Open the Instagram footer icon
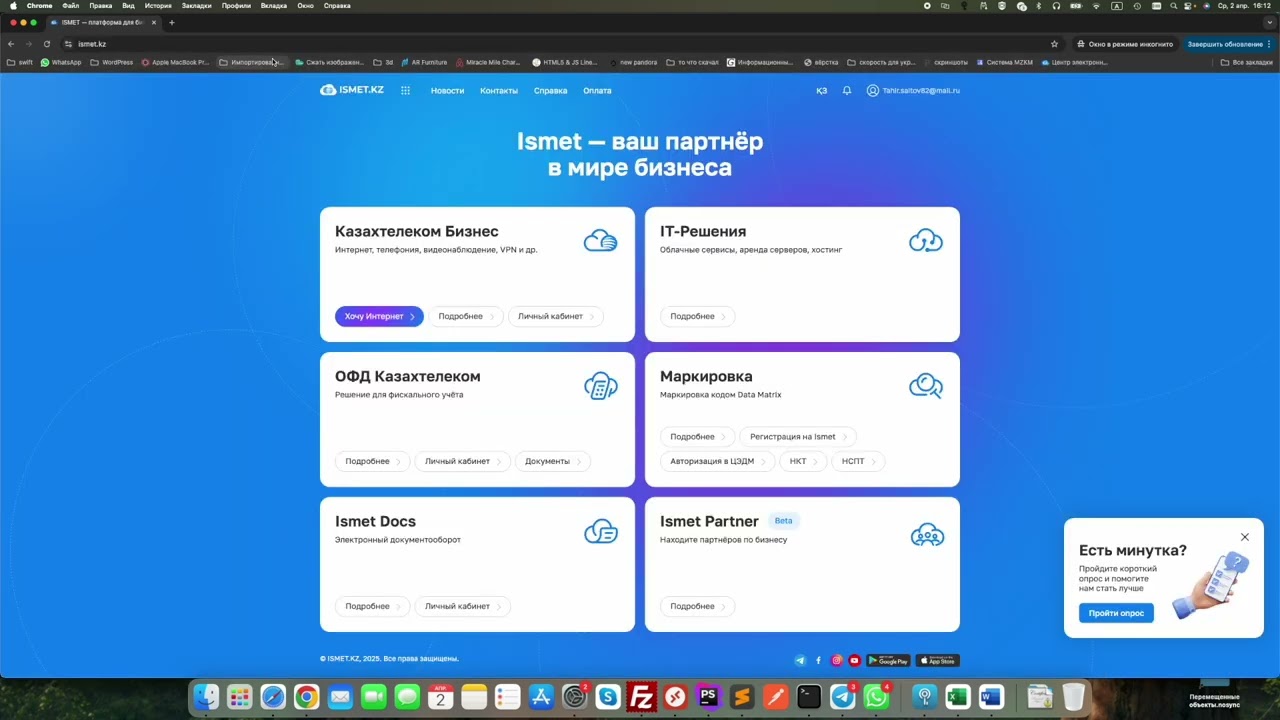This screenshot has width=1280, height=720. pos(837,660)
